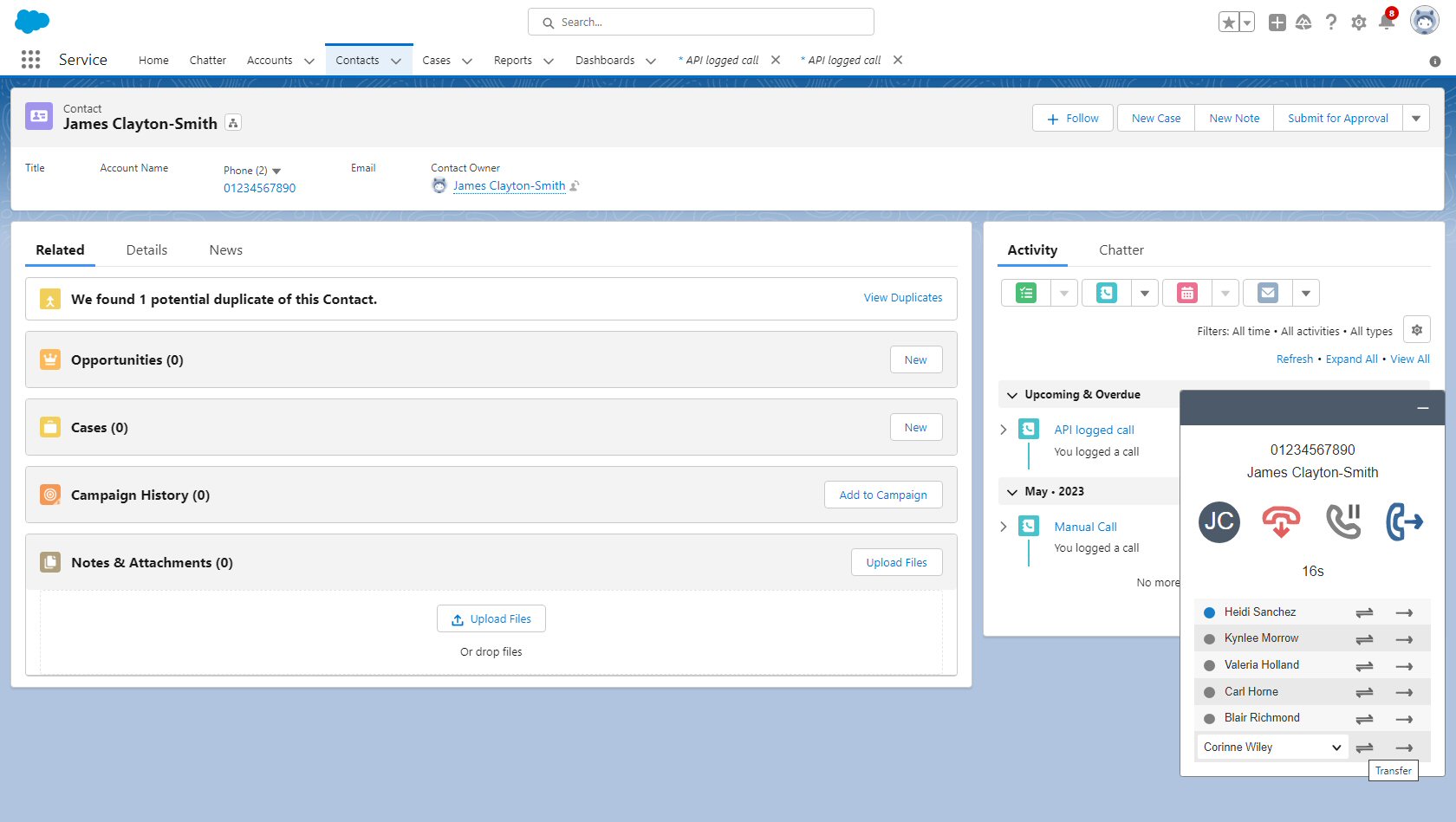Hang up call with red phone icon
The image size is (1456, 822).
pyautogui.click(x=1281, y=521)
